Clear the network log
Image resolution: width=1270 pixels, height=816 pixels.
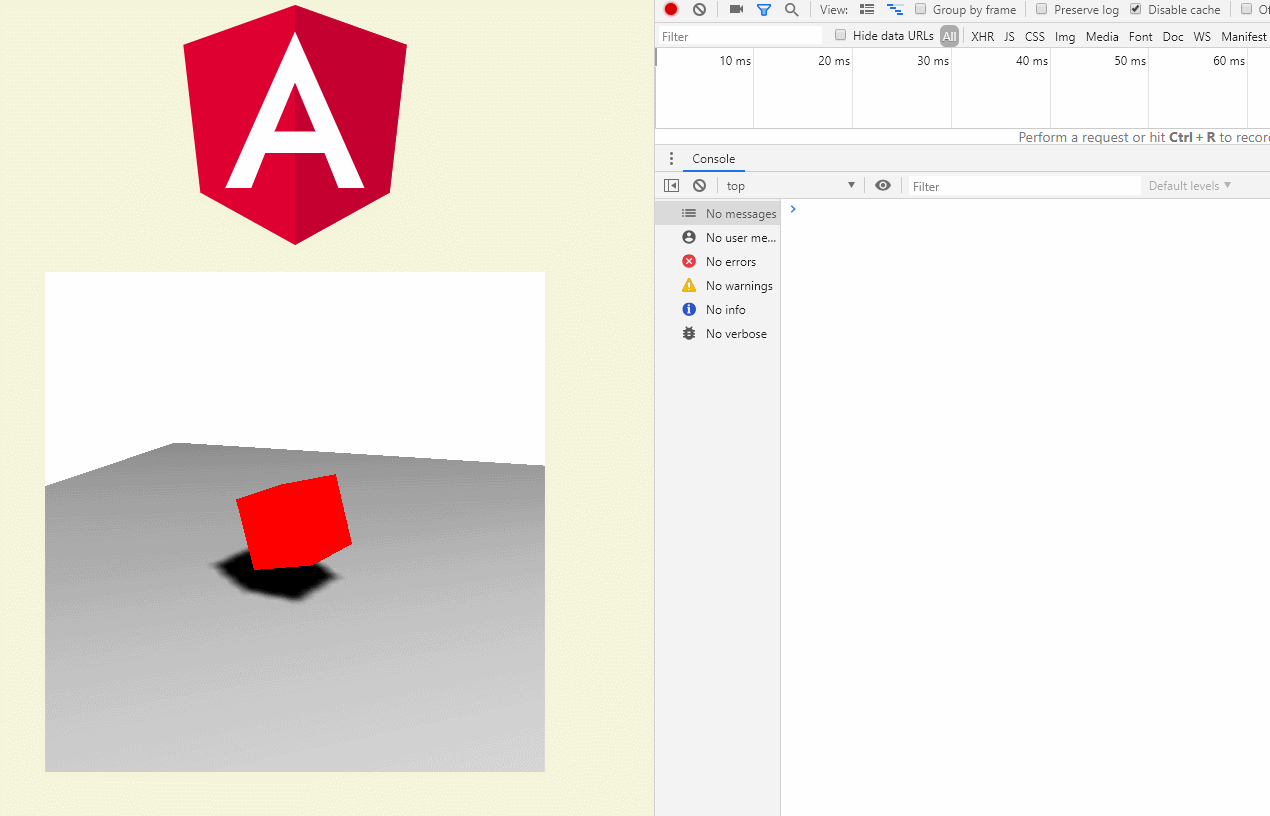699,9
